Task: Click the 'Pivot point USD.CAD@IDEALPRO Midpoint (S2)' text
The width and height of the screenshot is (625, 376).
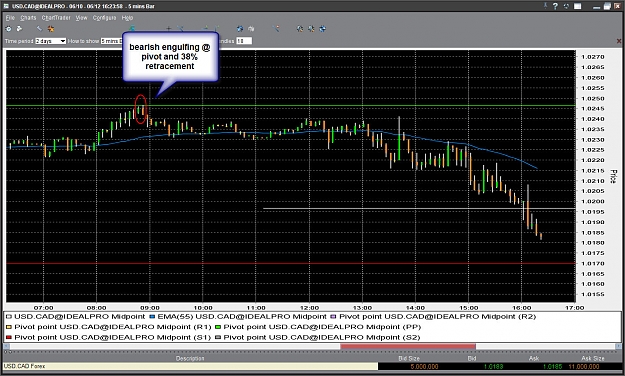Action: click(322, 337)
